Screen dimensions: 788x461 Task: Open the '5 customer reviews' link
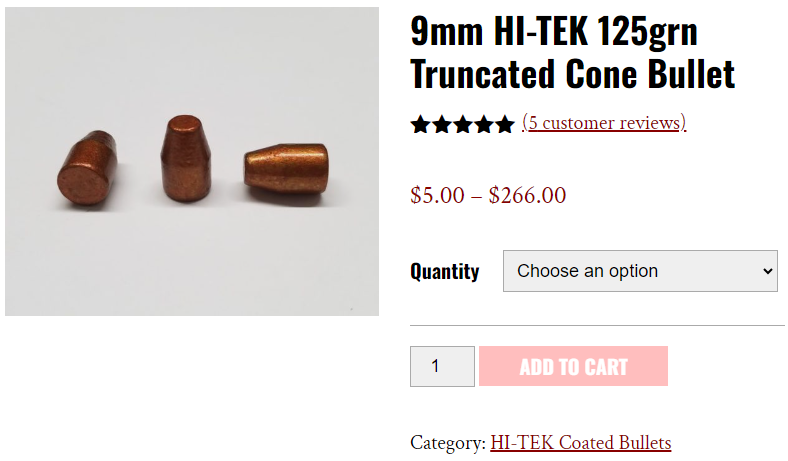click(x=604, y=123)
